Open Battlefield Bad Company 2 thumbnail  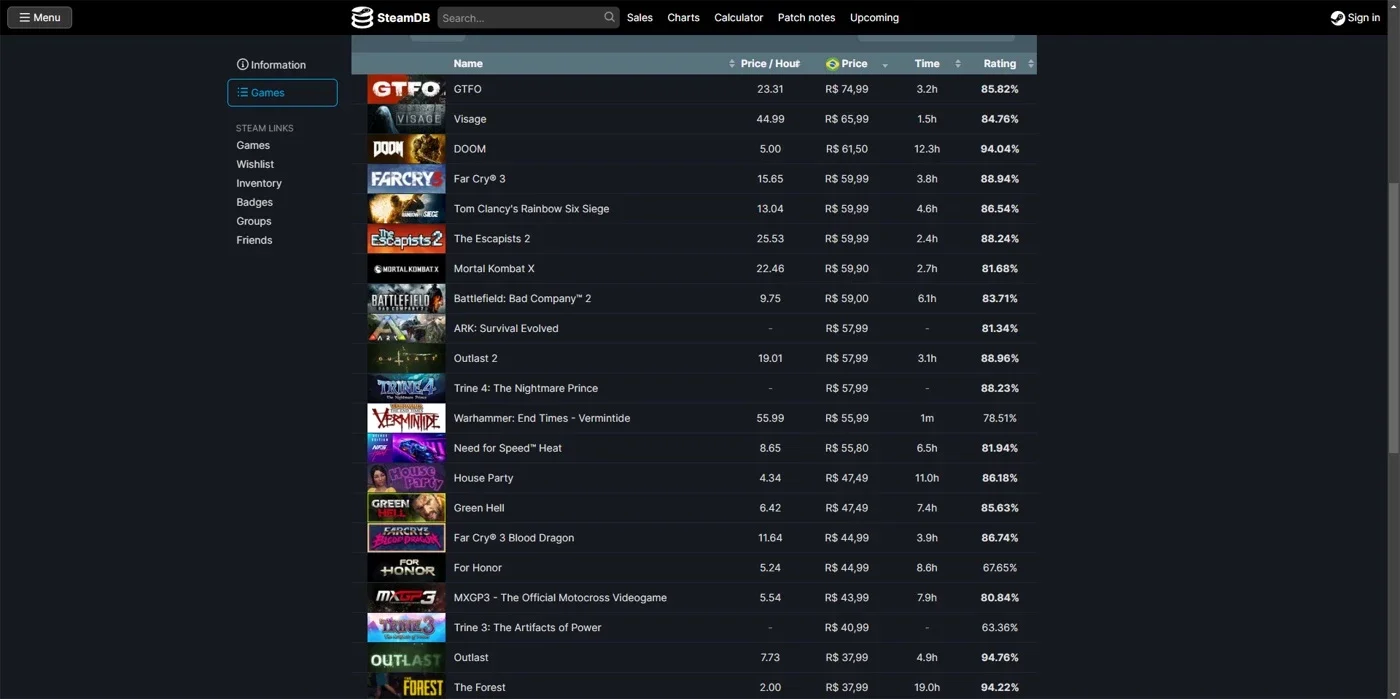click(406, 299)
